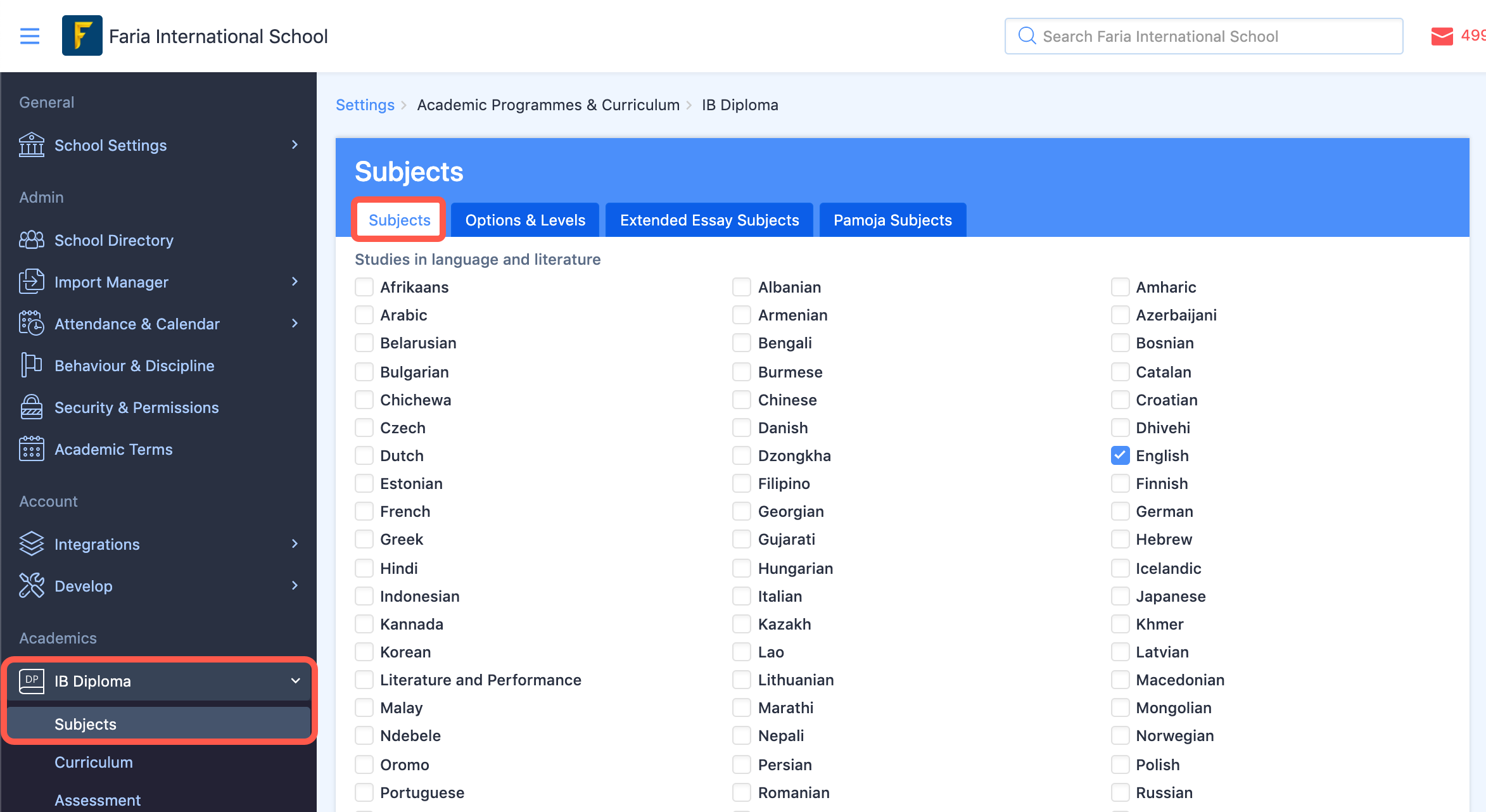The height and width of the screenshot is (812, 1486).
Task: Open Curriculum under IB Diploma
Action: [x=94, y=762]
